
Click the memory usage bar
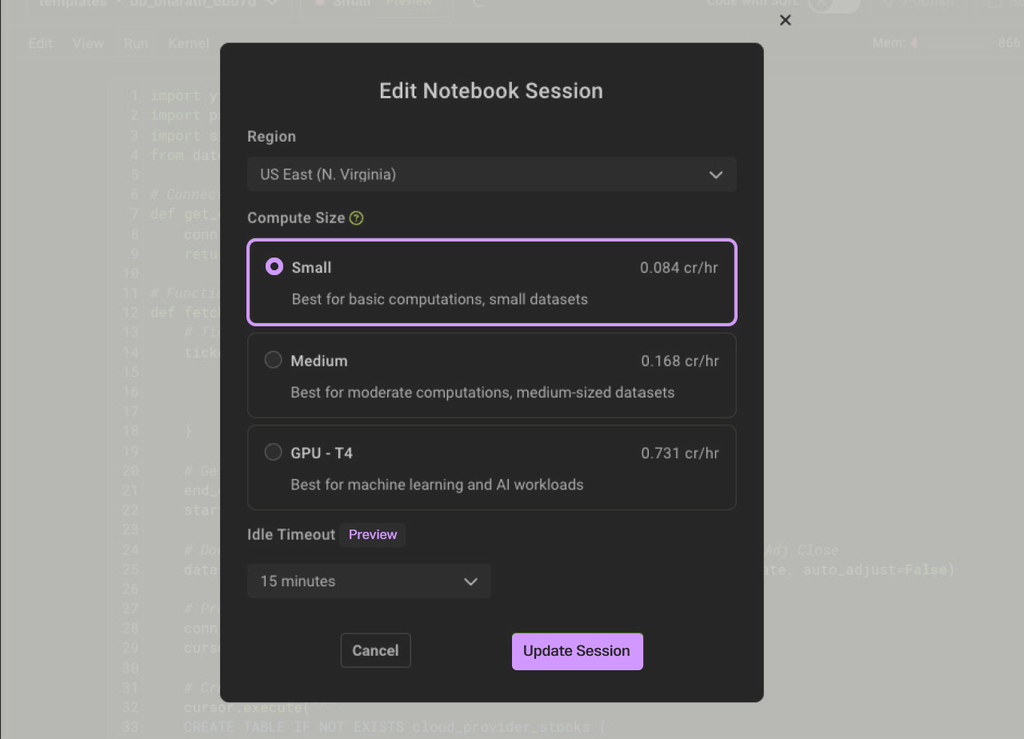(955, 43)
